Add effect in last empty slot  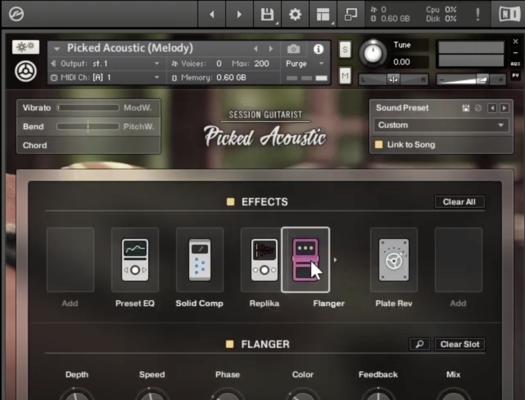click(458, 260)
